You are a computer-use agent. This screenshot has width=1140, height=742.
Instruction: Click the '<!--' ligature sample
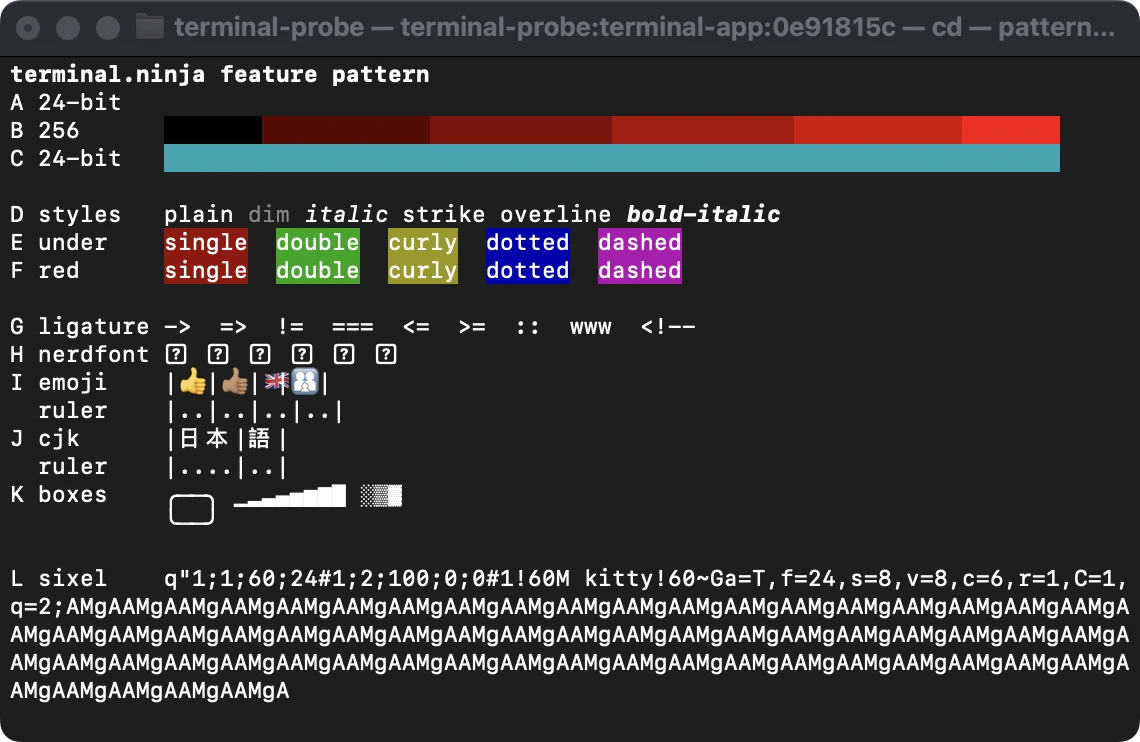[x=668, y=326]
